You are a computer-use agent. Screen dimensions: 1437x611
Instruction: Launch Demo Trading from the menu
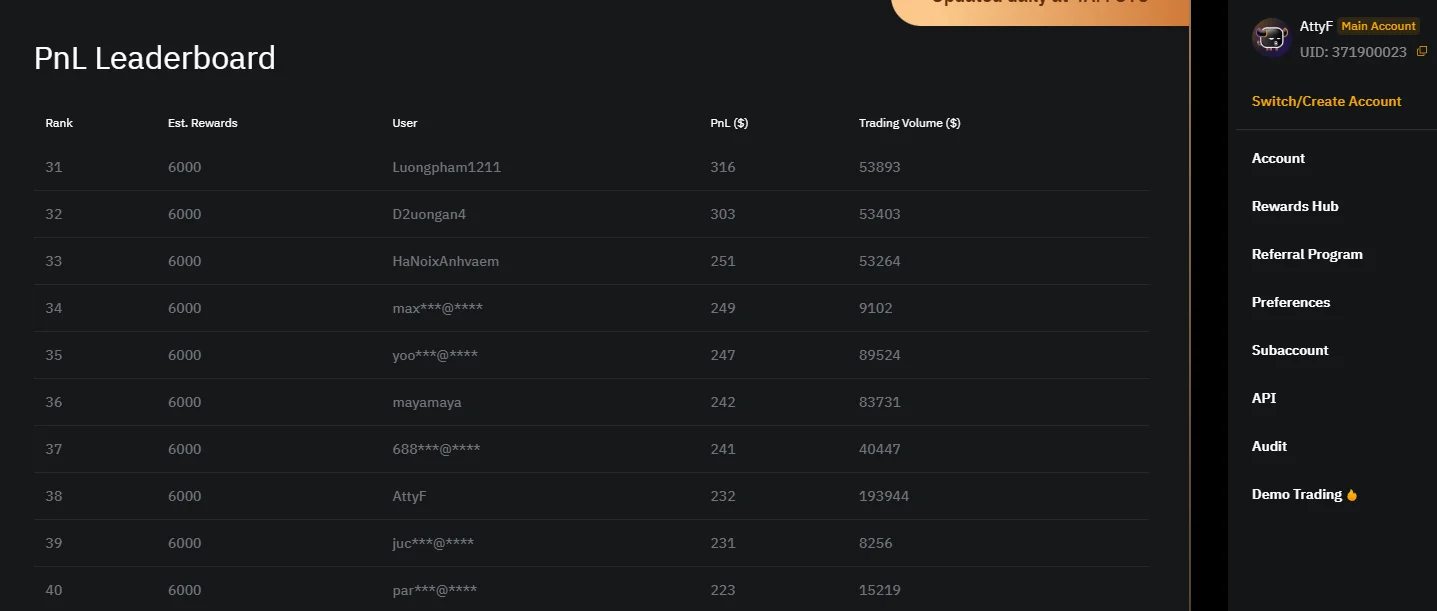point(1296,494)
